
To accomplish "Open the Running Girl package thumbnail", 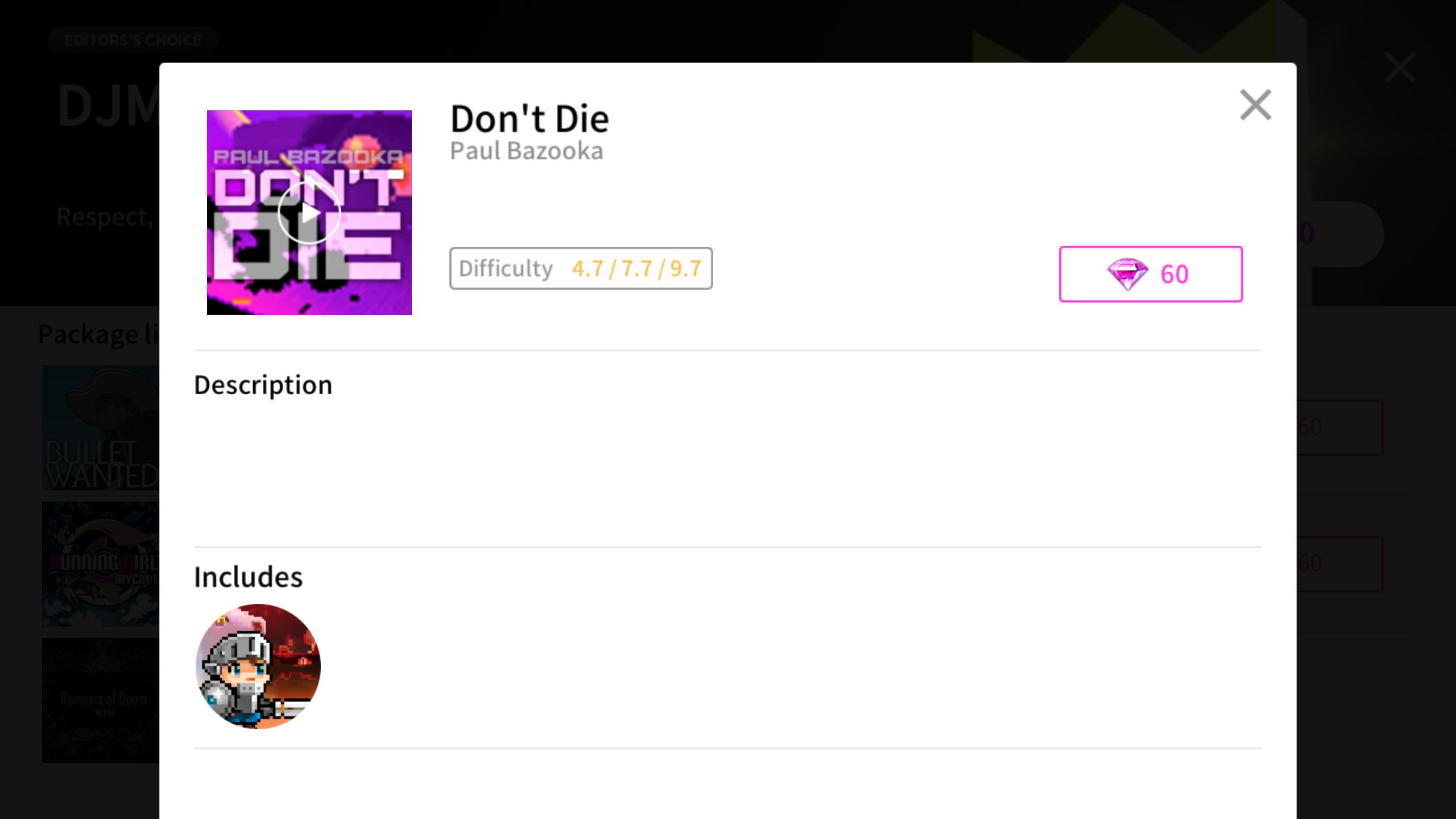I will pyautogui.click(x=101, y=564).
